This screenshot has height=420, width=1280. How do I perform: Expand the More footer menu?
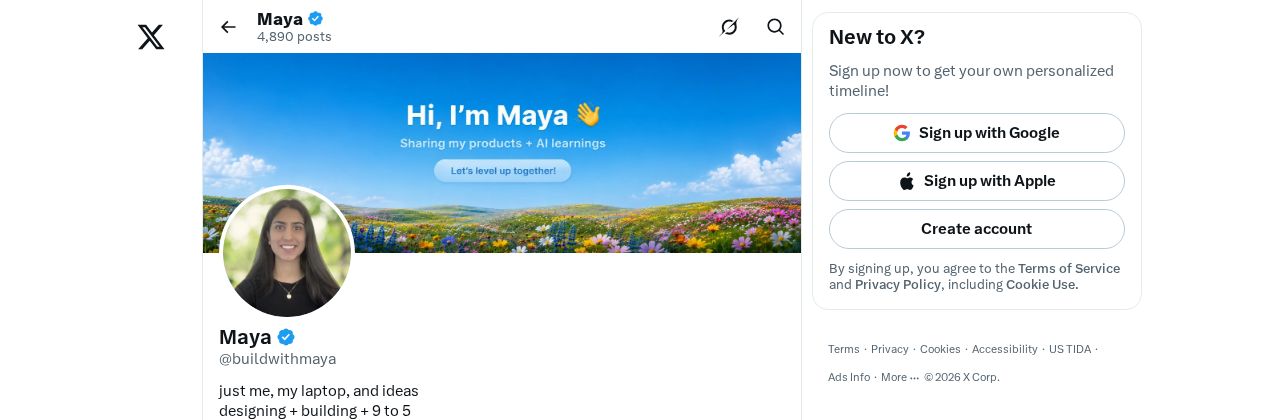click(x=900, y=377)
